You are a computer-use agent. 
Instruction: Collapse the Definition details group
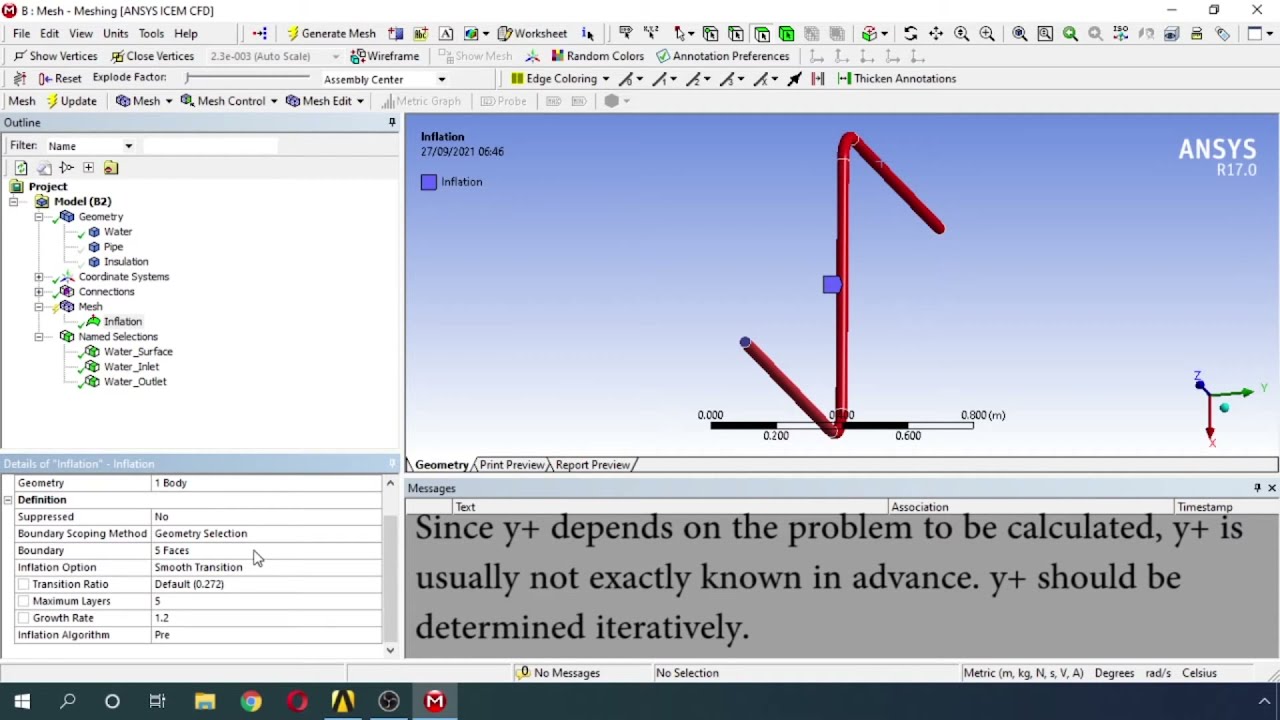point(8,500)
